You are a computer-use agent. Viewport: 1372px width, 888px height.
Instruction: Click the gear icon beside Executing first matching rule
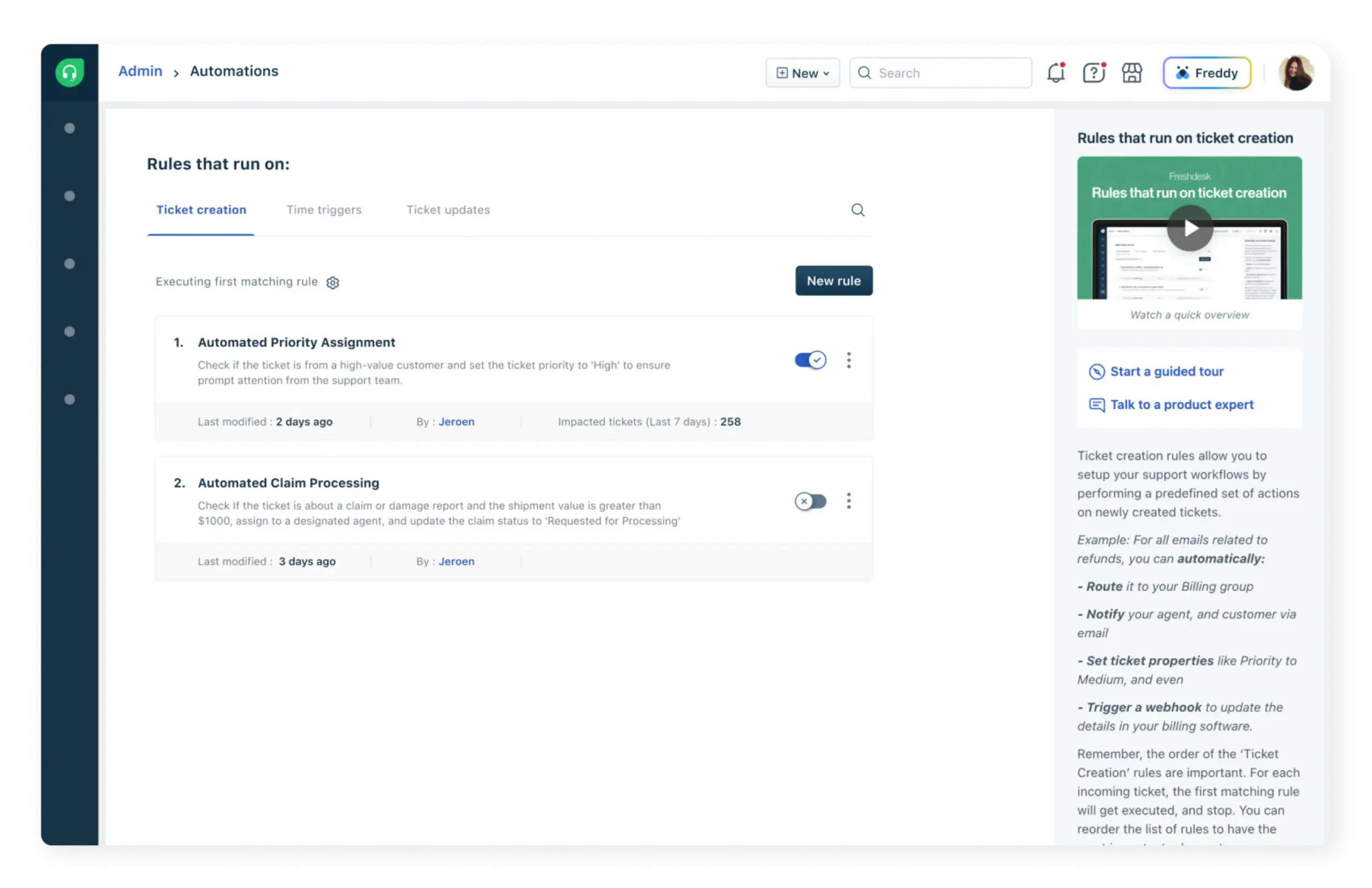[333, 282]
